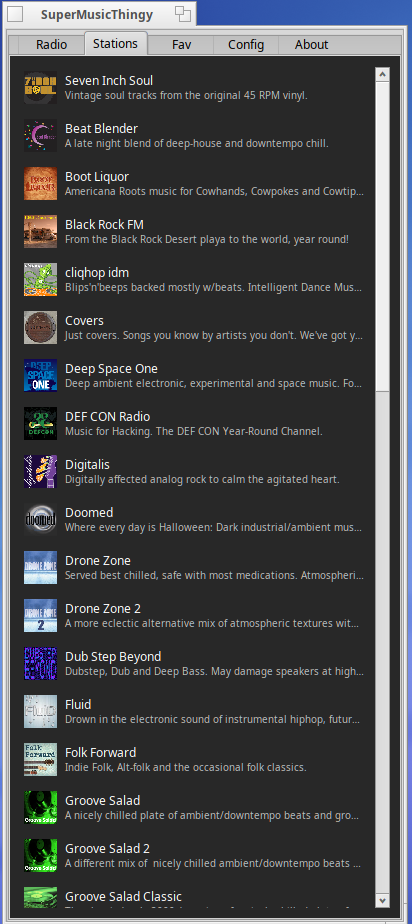Click the Groove Salad station icon
Image resolution: width=412 pixels, height=924 pixels.
pos(41,807)
